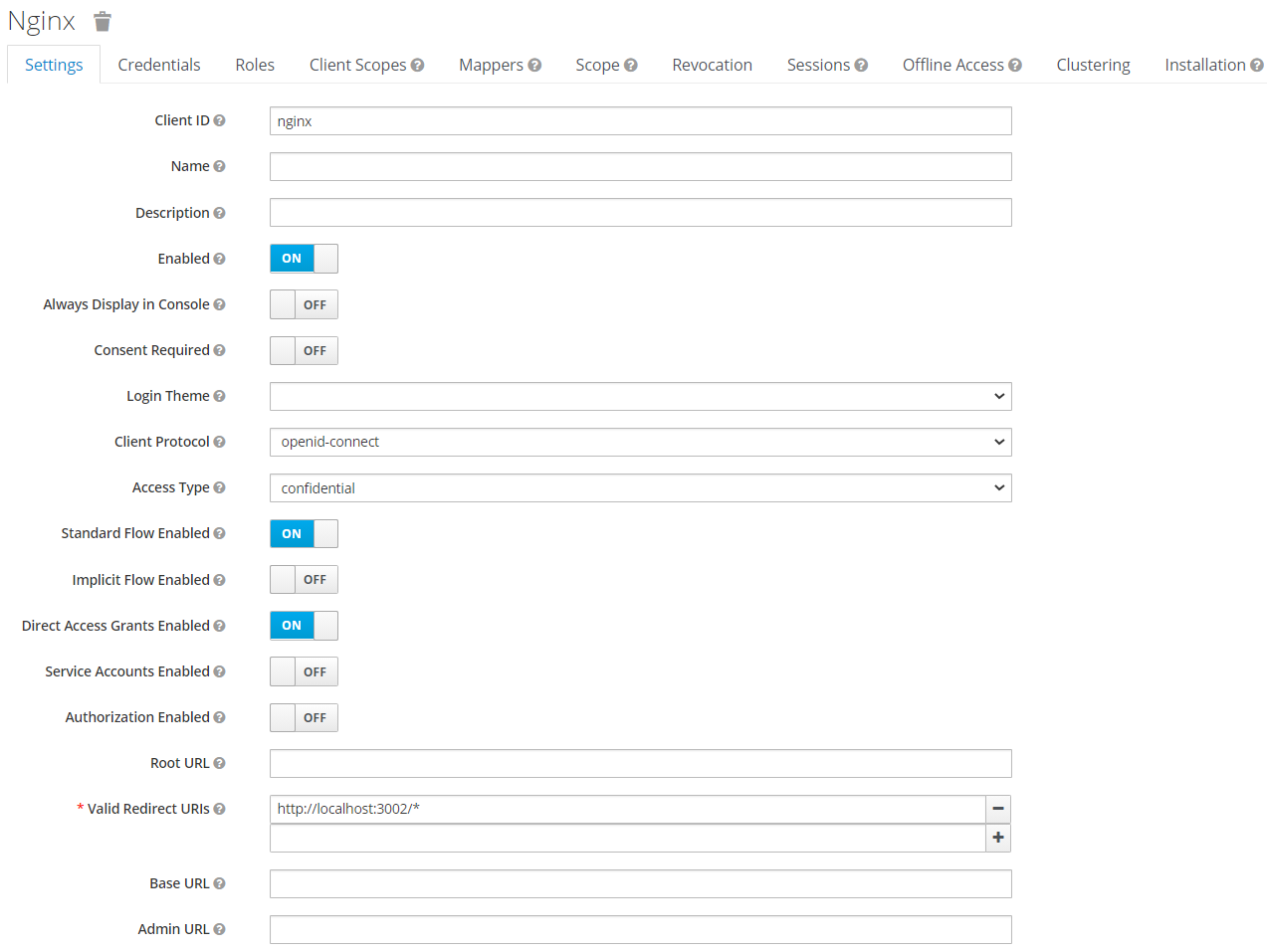Open the Offline Access tab
1267x952 pixels.
click(952, 65)
